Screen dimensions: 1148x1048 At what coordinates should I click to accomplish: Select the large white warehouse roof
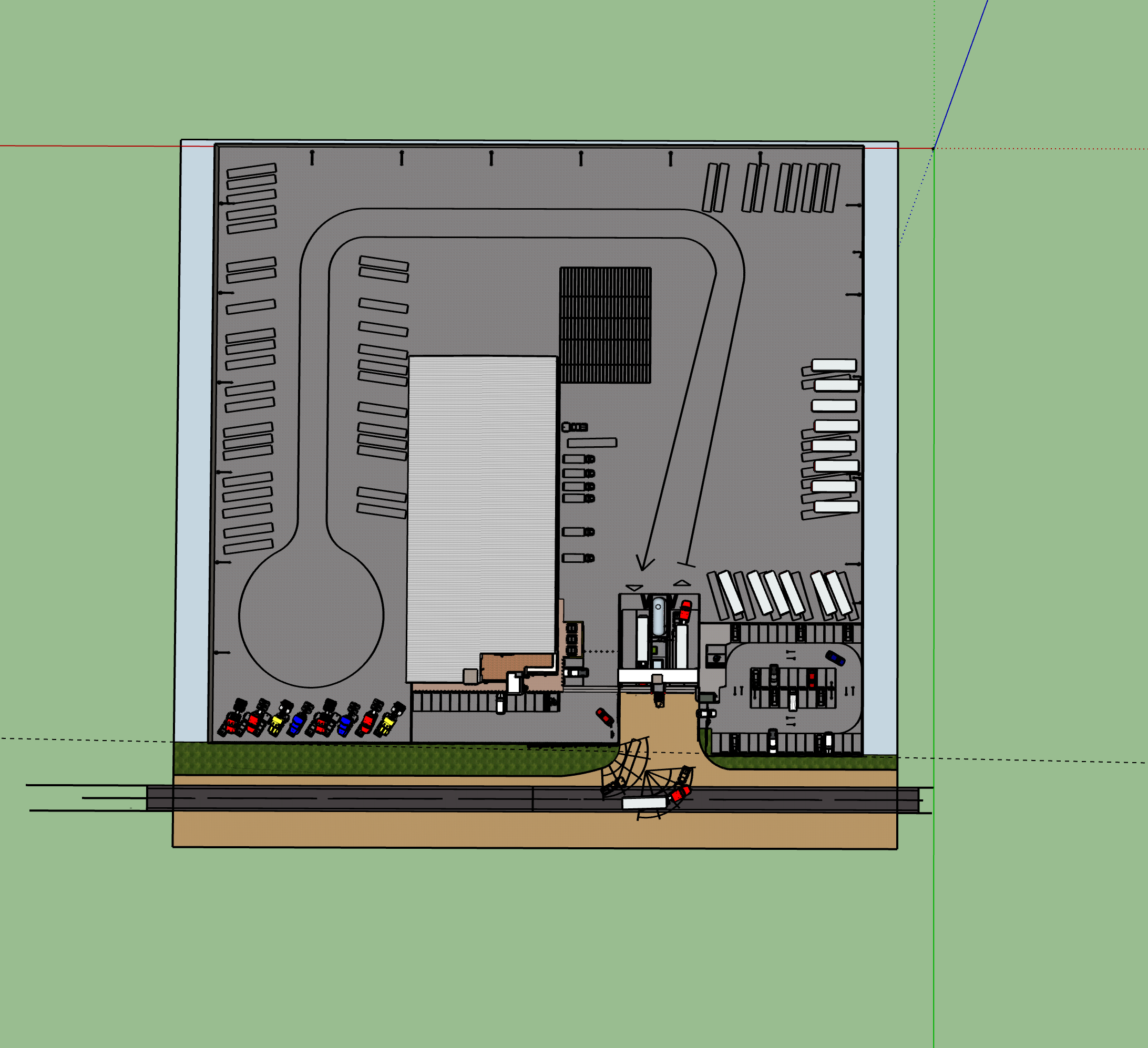coord(481,518)
